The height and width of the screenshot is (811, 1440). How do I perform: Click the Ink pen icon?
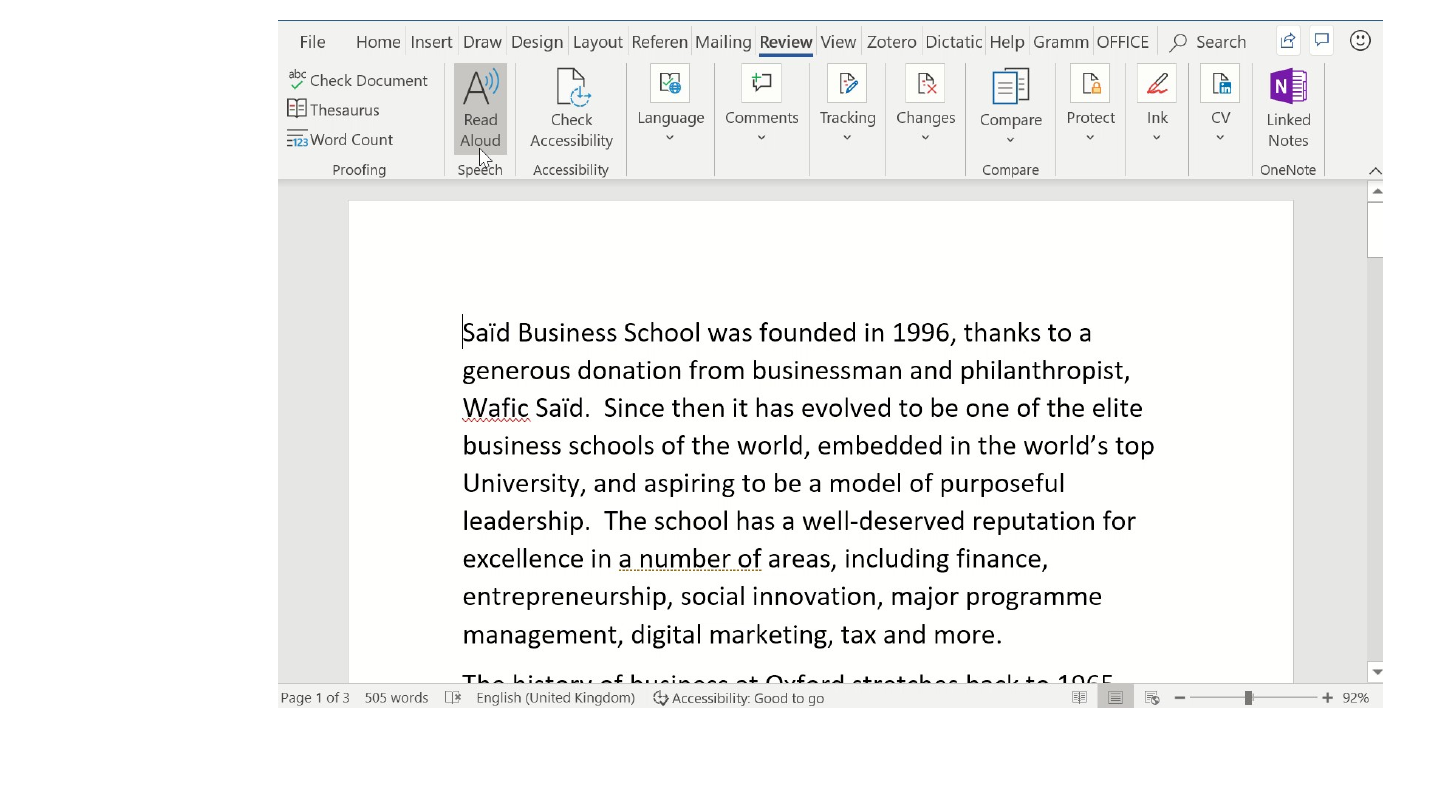tap(1157, 84)
